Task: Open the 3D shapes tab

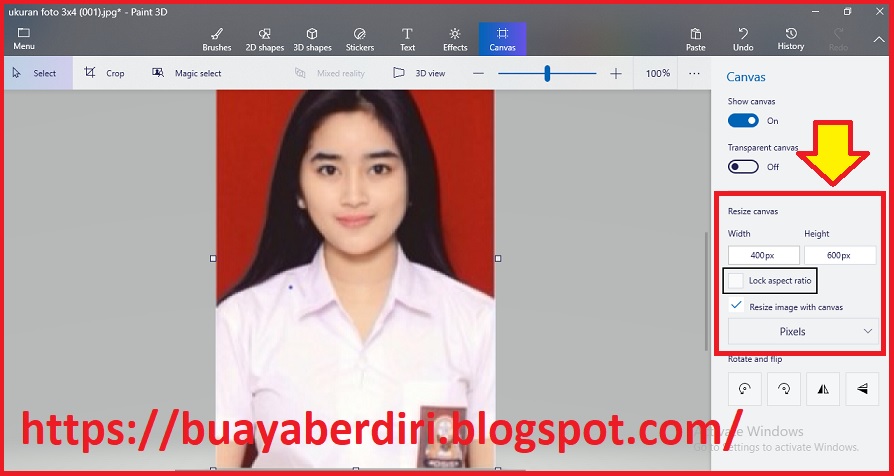Action: click(x=312, y=39)
